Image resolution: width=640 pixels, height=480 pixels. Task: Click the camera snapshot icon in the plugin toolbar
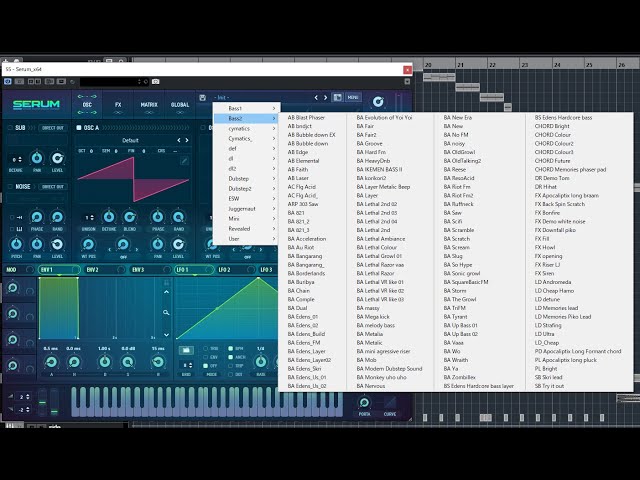pyautogui.click(x=156, y=82)
